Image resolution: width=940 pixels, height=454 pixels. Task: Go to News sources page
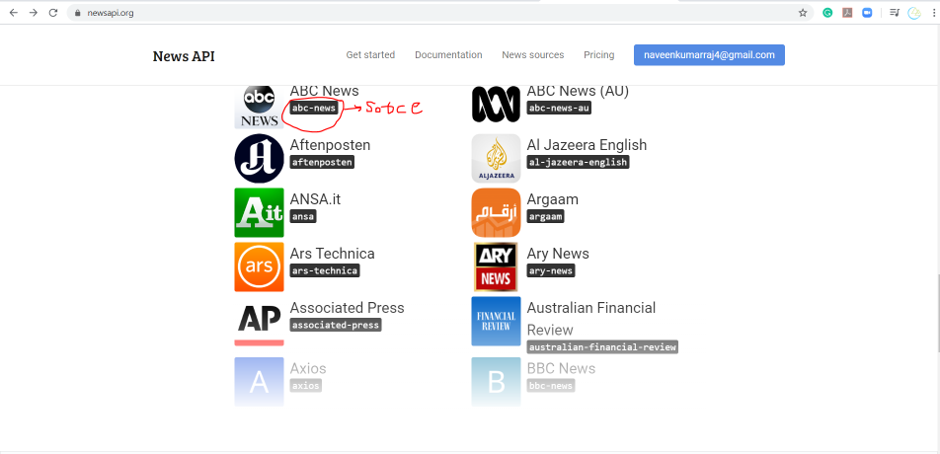click(x=533, y=55)
